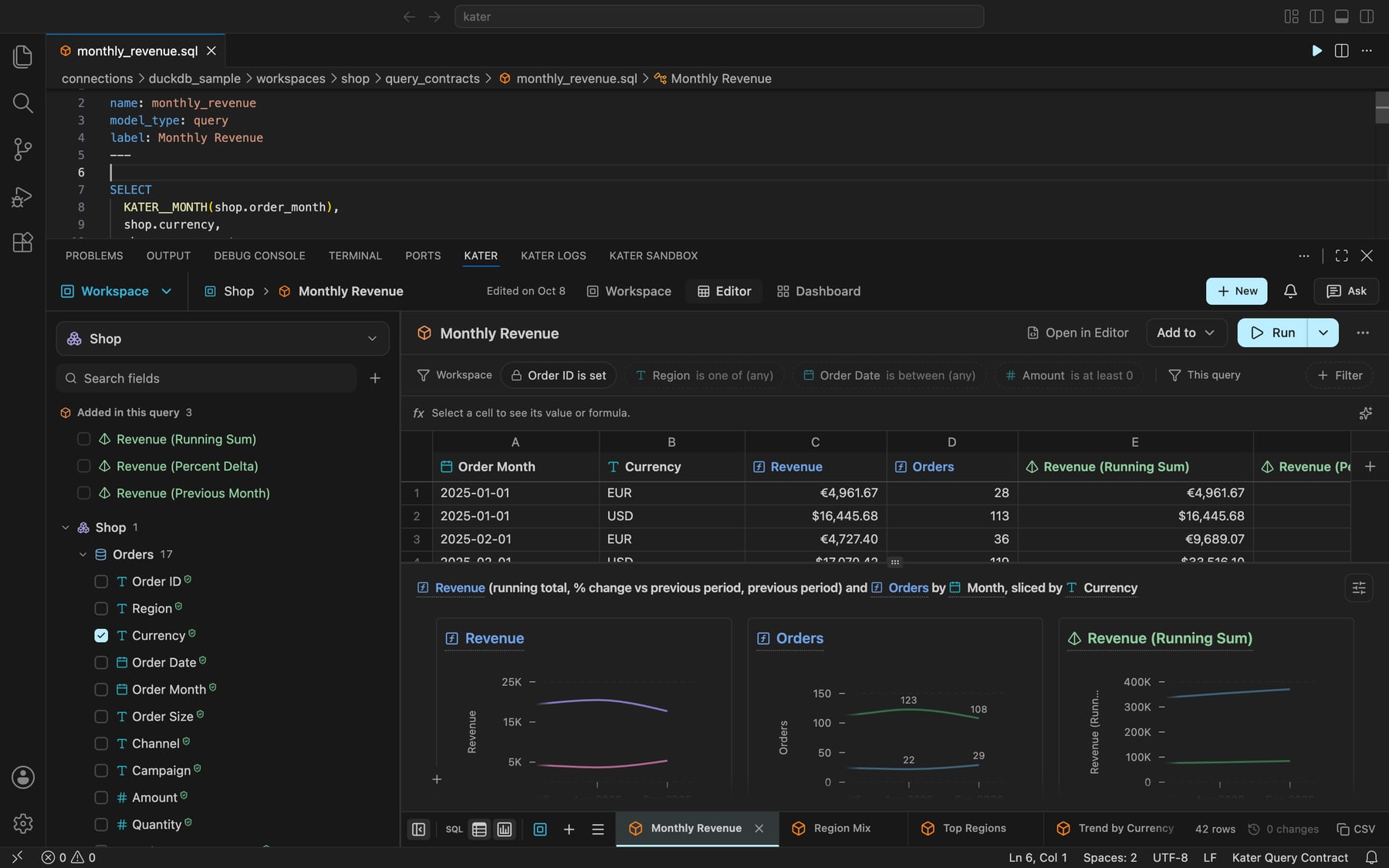
Task: Check the Revenue (Running Sum) checkbox
Action: [84, 439]
